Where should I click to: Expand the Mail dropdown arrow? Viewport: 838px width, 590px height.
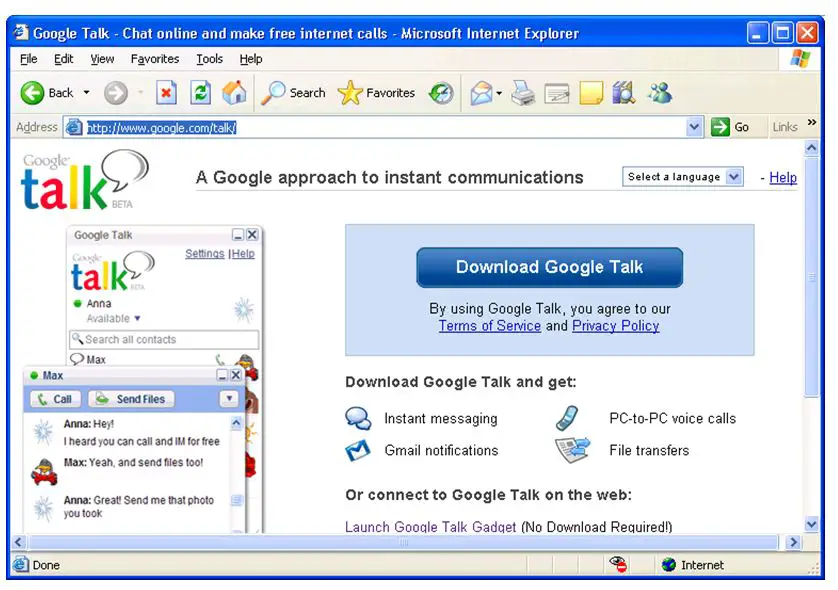coord(499,93)
